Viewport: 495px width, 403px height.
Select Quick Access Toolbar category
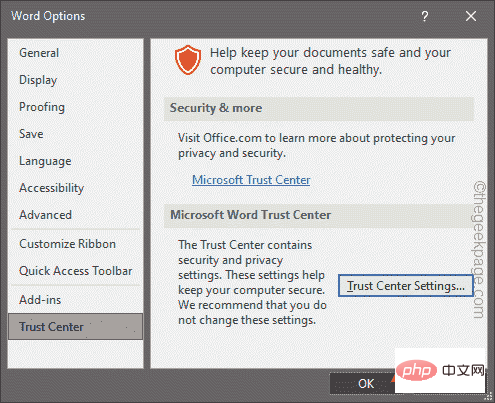coord(76,271)
